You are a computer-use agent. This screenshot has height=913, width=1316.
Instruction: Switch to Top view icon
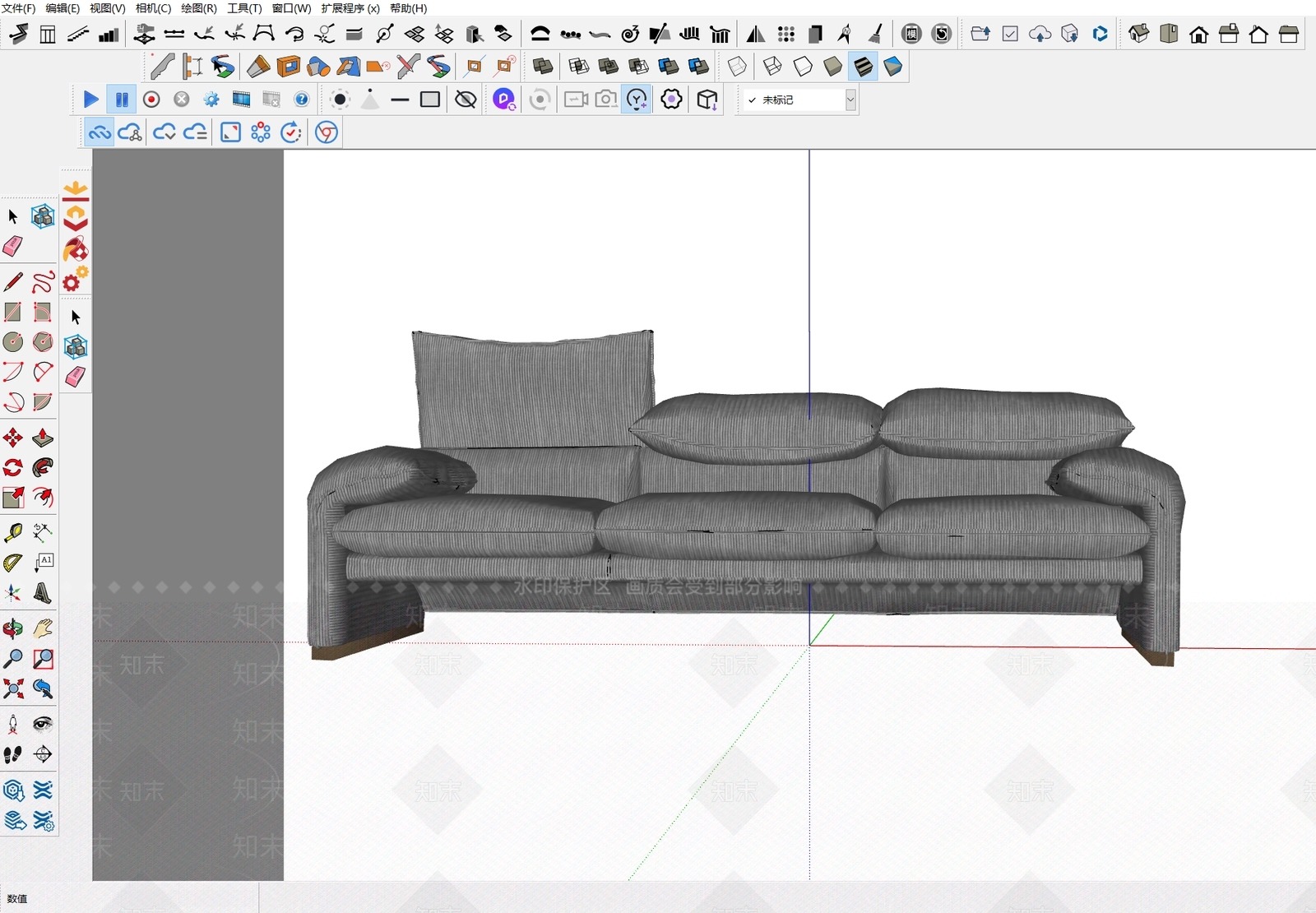(x=1169, y=34)
